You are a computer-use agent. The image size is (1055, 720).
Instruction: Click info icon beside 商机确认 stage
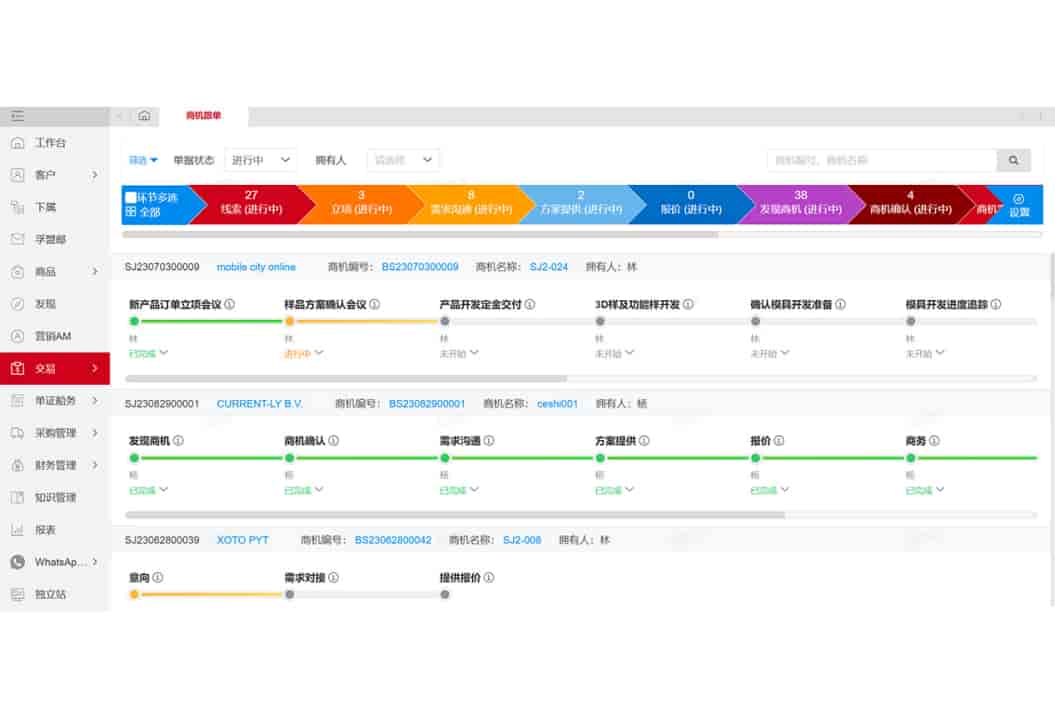point(334,441)
